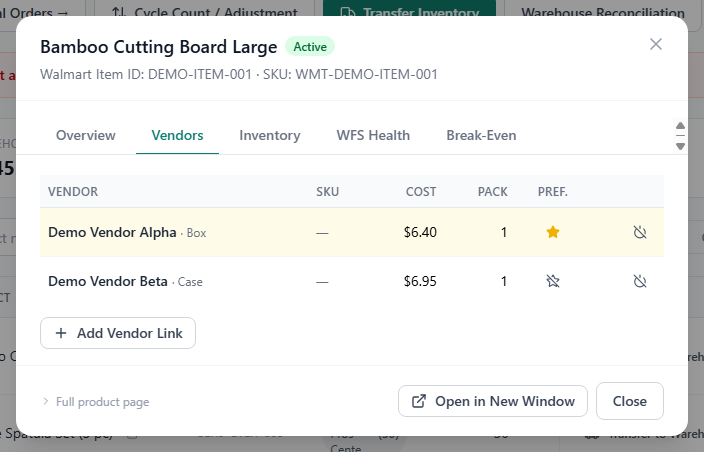Click the SKU column header
The width and height of the screenshot is (704, 452).
[x=327, y=192]
